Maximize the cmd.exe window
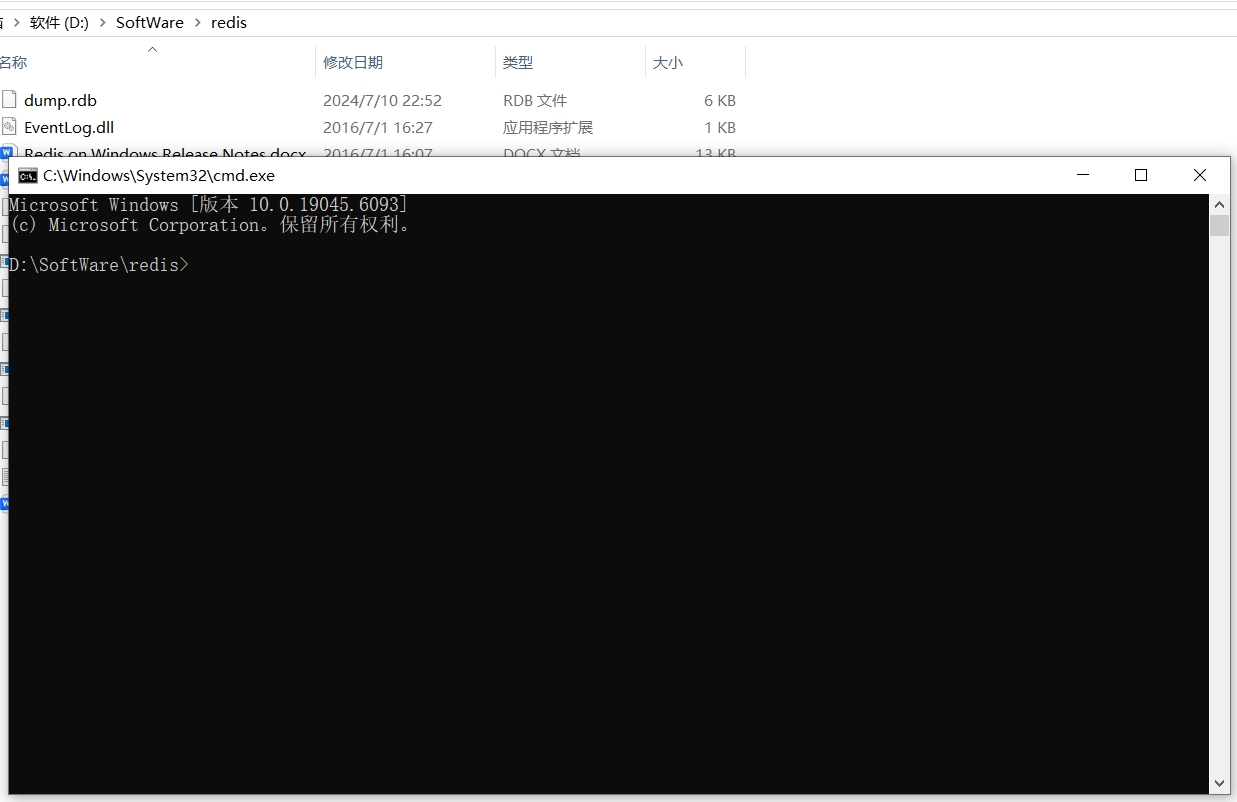1237x802 pixels. tap(1141, 175)
